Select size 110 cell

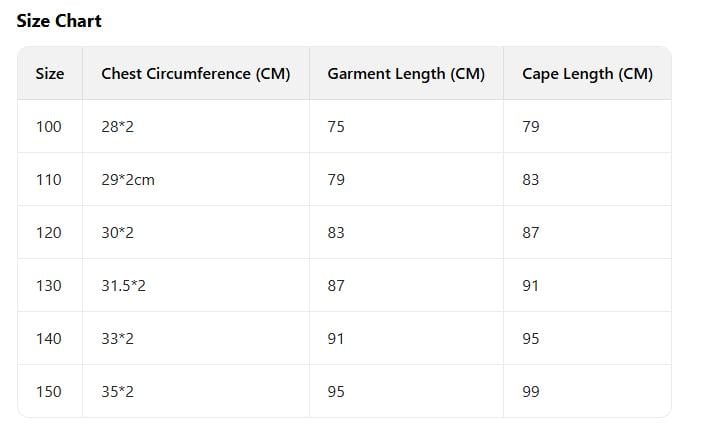49,180
